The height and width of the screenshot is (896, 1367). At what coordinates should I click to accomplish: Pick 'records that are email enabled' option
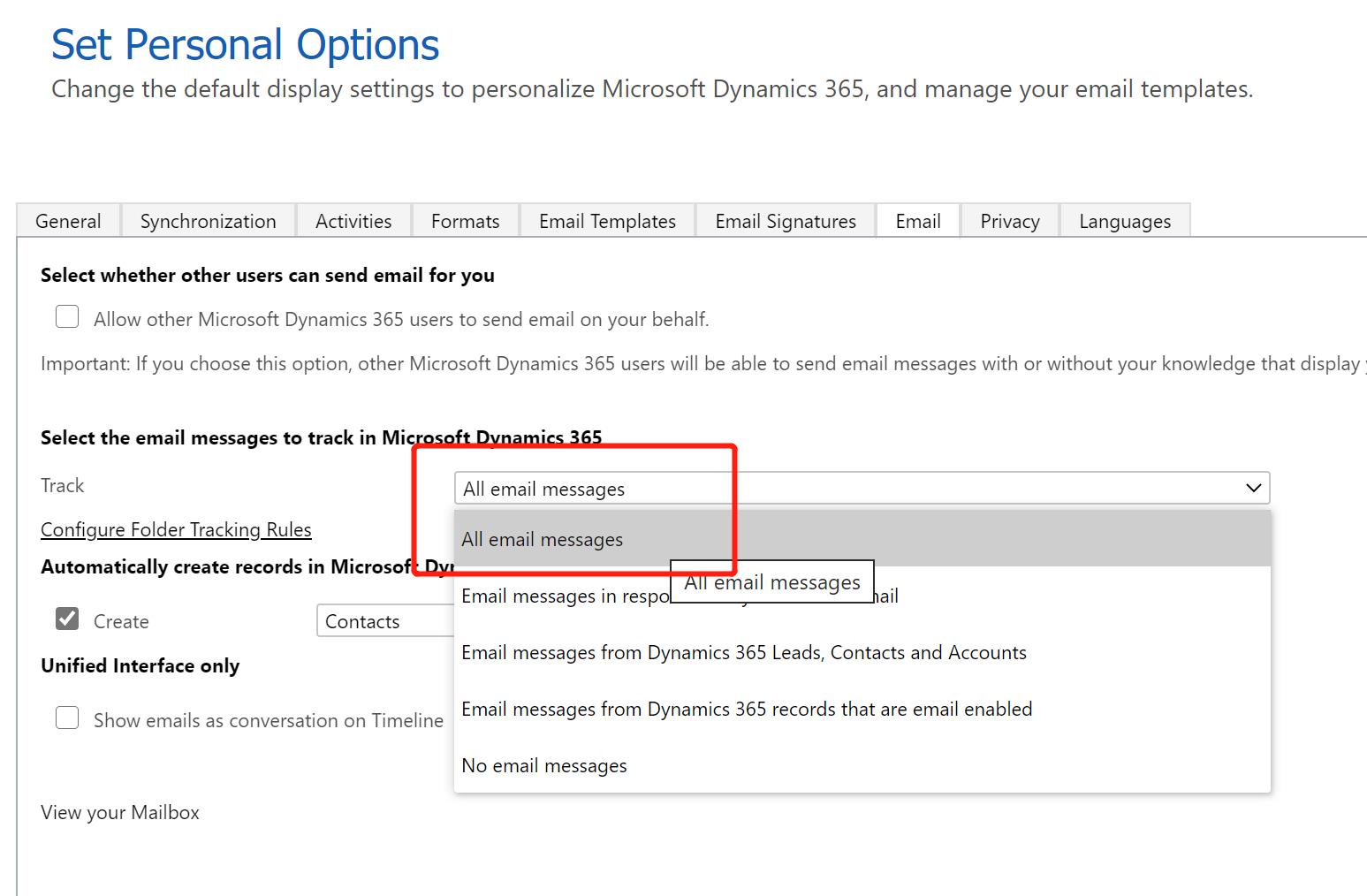pos(862,709)
